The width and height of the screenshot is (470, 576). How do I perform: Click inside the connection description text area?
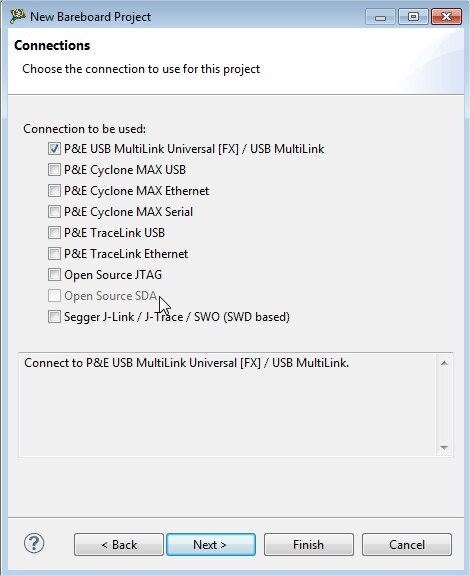coord(228,405)
